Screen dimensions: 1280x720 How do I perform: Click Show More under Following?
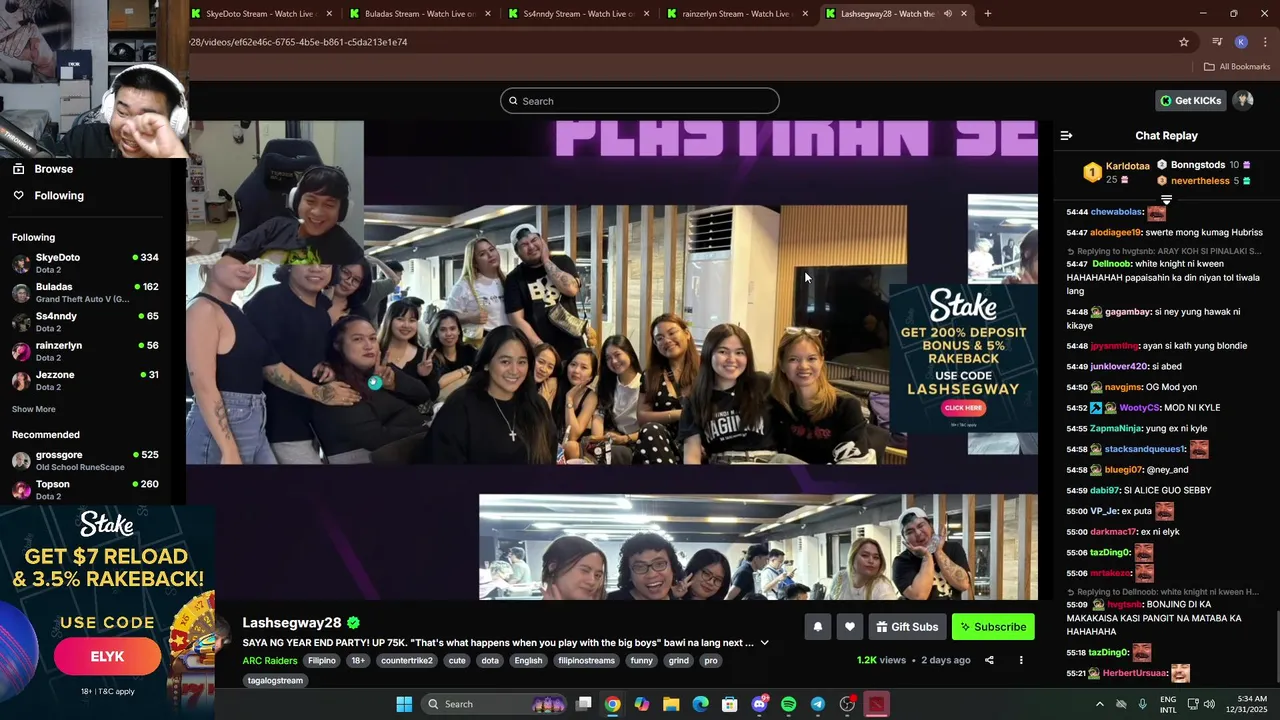pyautogui.click(x=34, y=409)
